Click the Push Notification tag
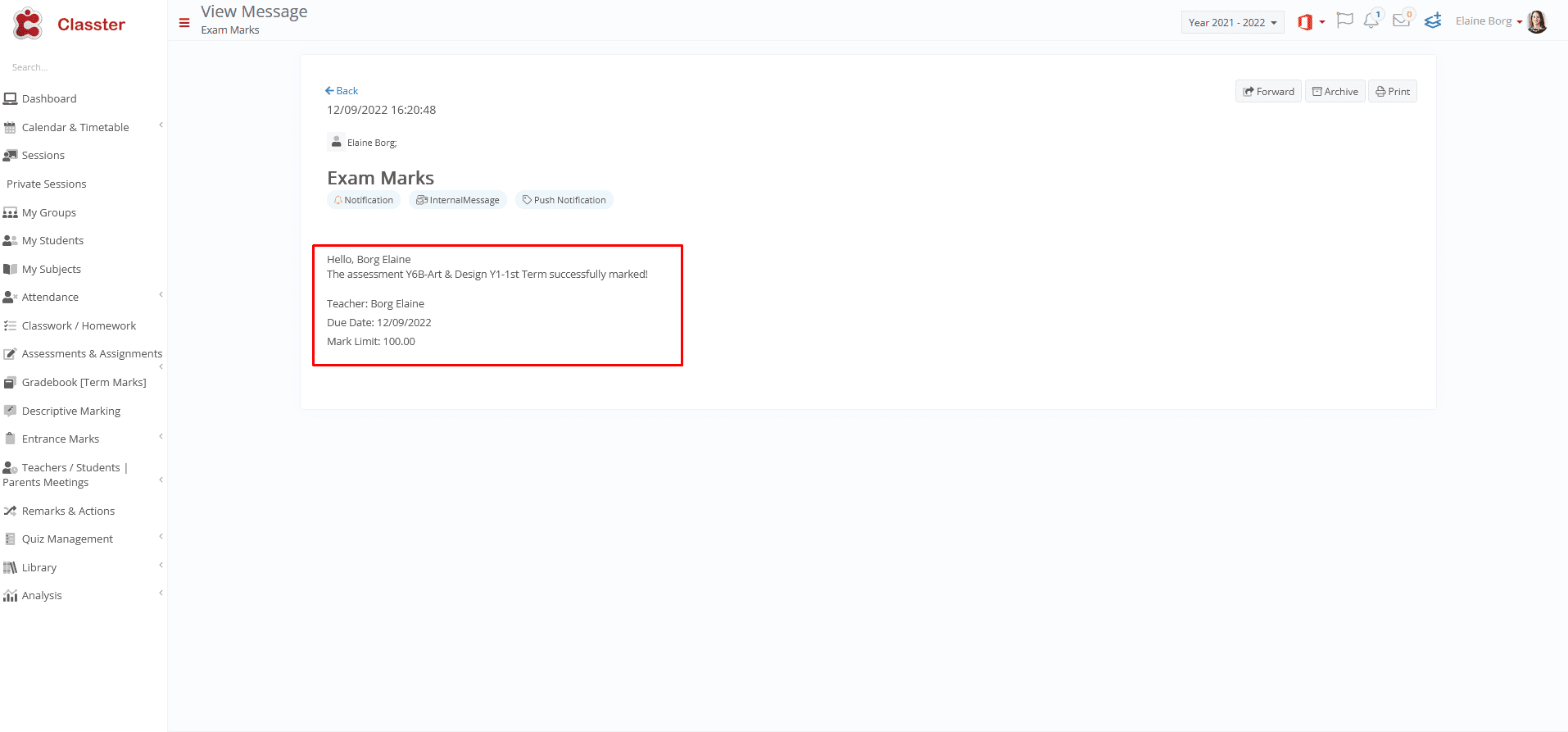The width and height of the screenshot is (1568, 732). point(564,200)
